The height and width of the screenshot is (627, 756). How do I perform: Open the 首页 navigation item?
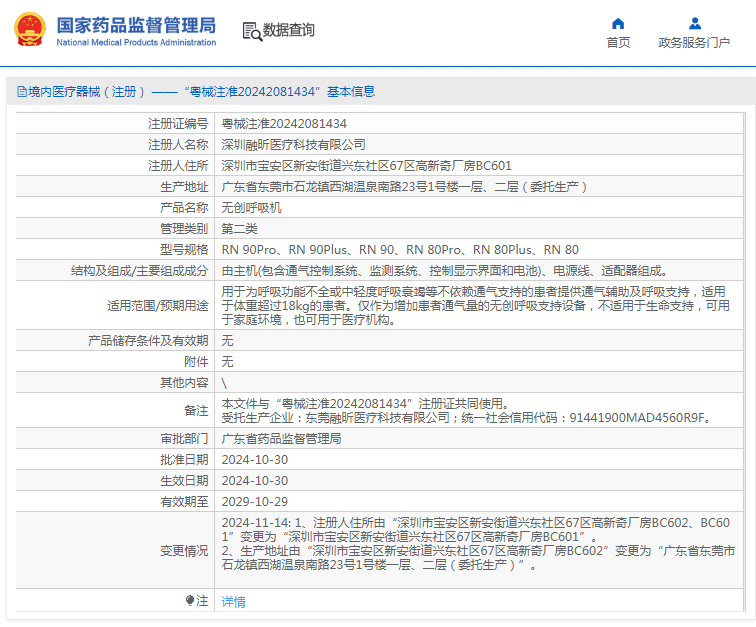click(x=618, y=42)
